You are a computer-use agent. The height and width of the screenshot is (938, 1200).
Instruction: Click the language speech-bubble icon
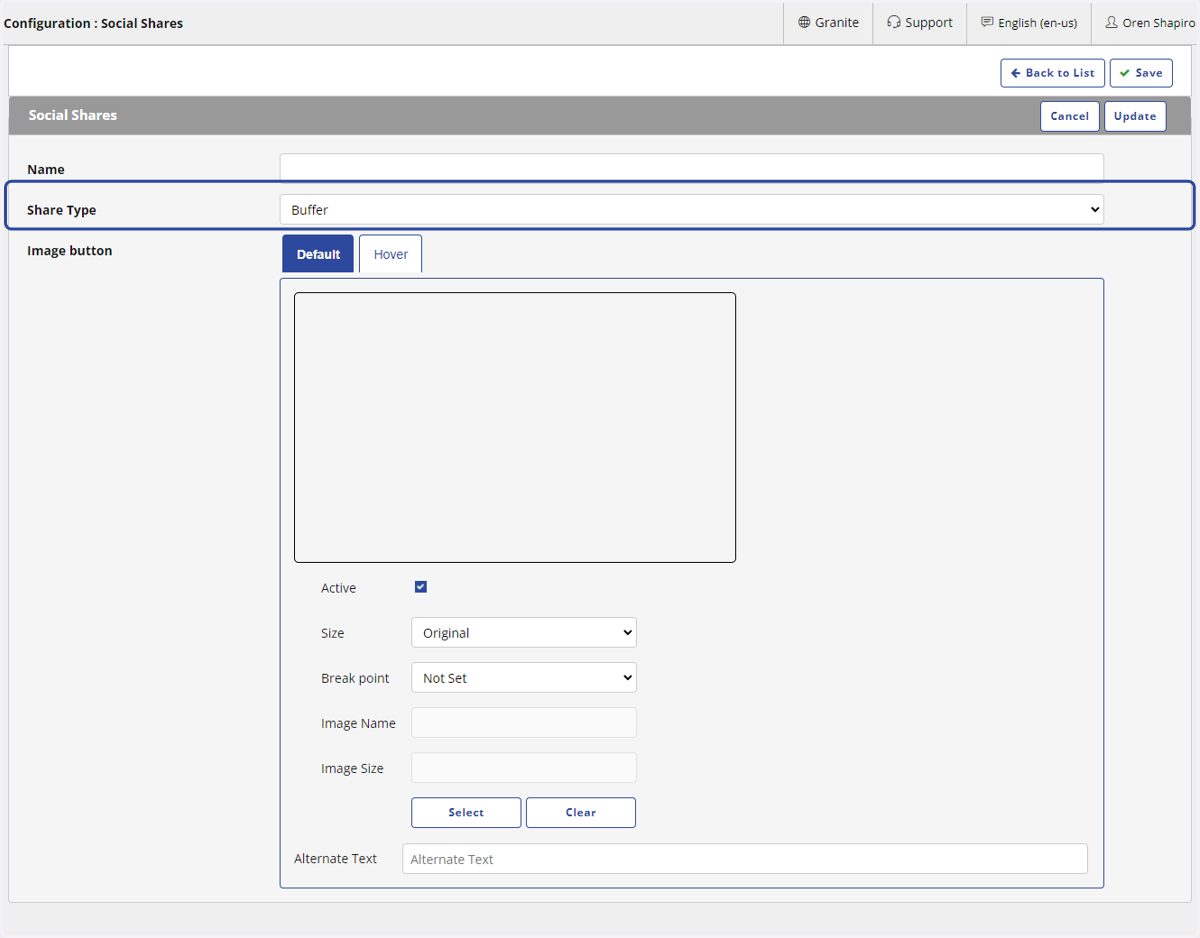[x=987, y=22]
